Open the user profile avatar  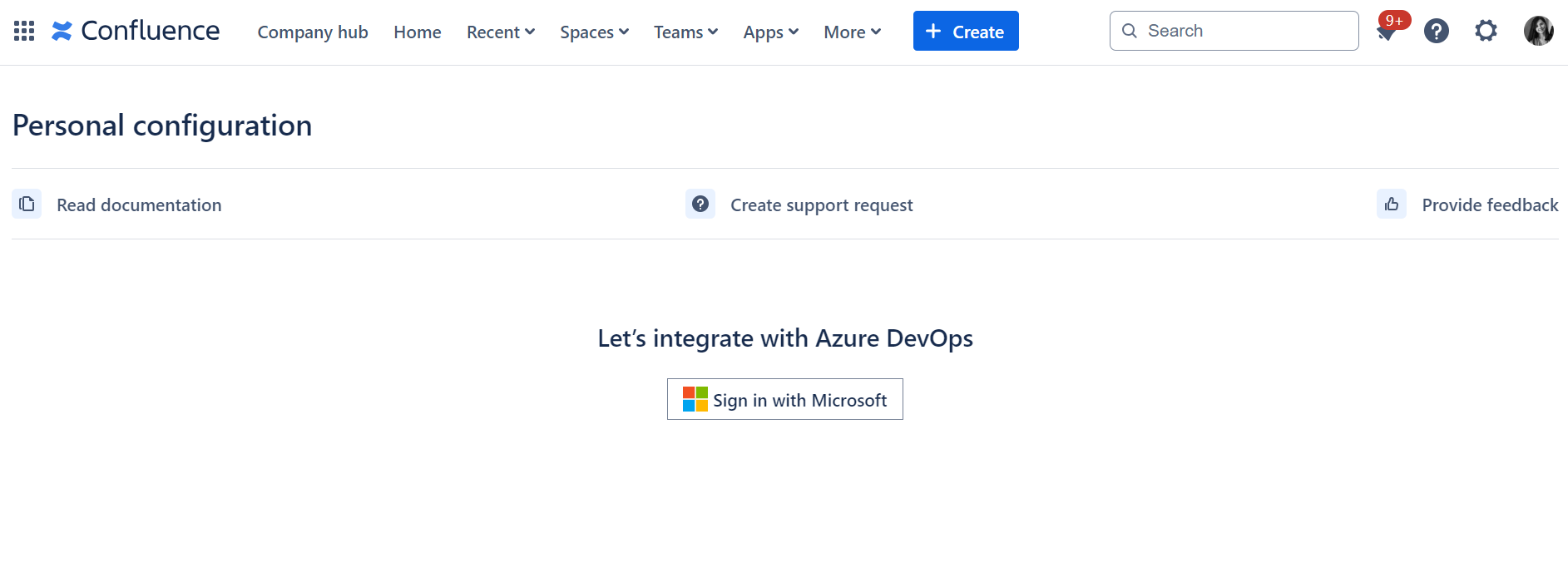click(x=1538, y=32)
